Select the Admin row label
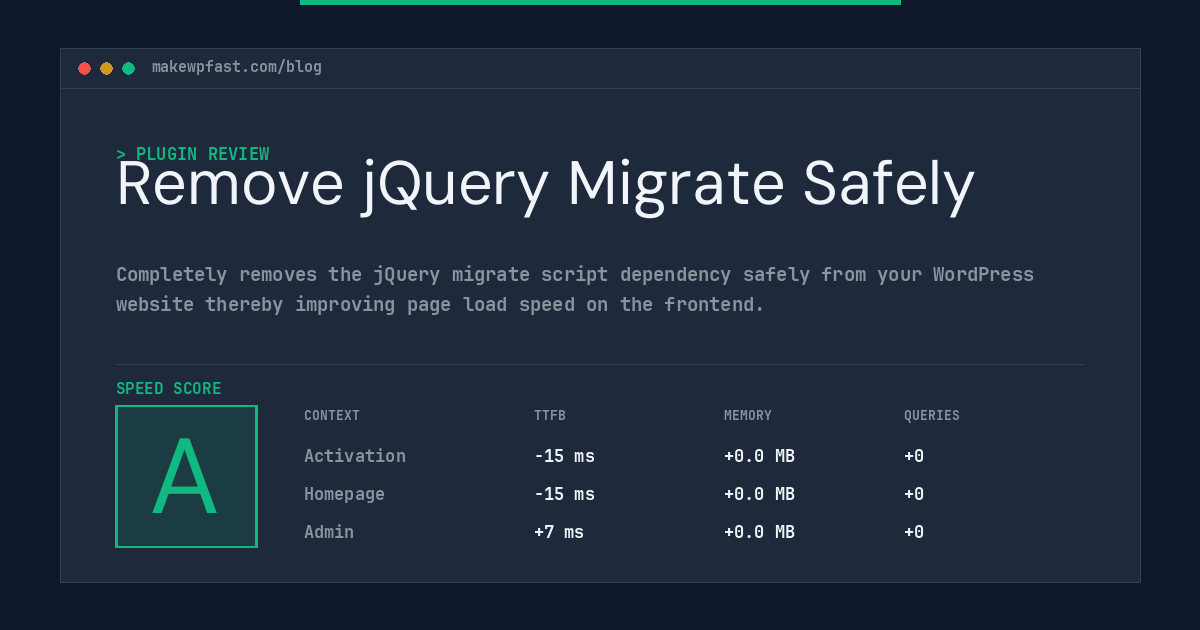The width and height of the screenshot is (1200, 630). coord(329,532)
